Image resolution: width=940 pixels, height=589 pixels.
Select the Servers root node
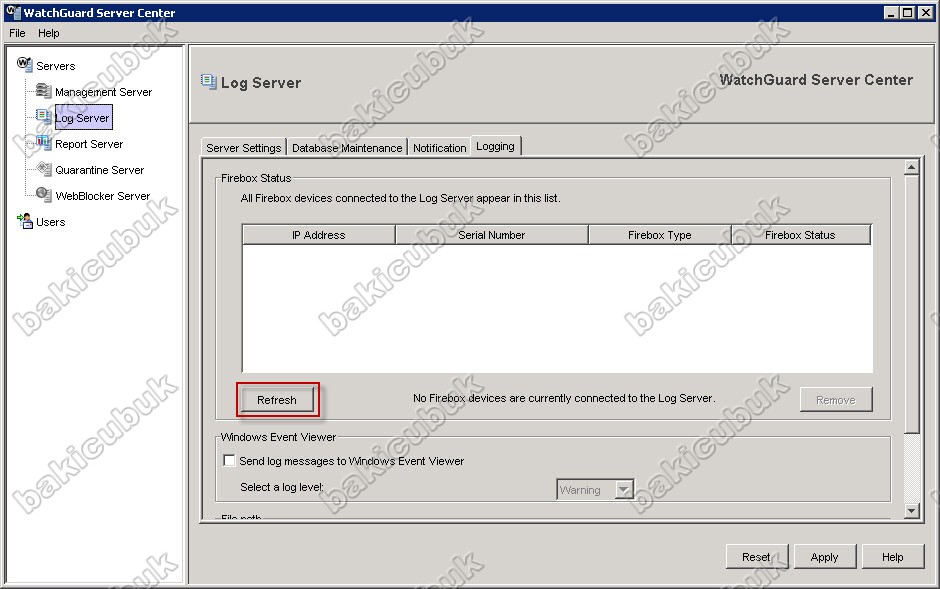coord(56,66)
